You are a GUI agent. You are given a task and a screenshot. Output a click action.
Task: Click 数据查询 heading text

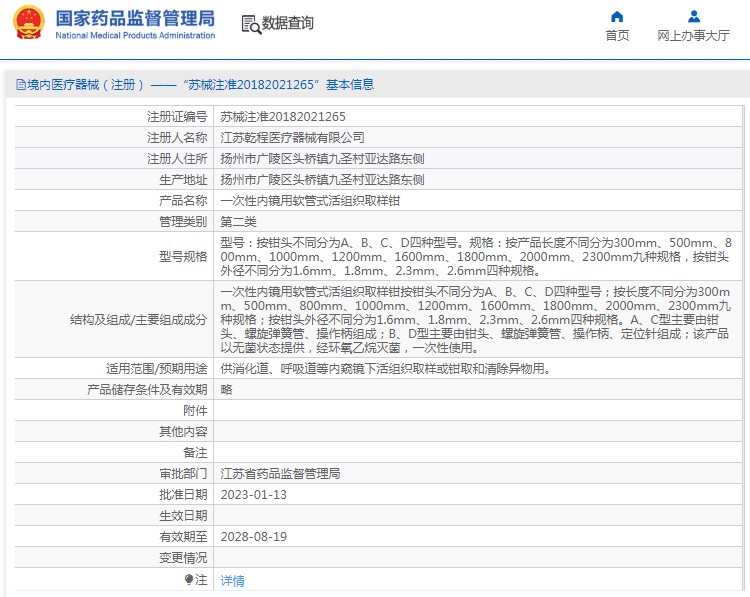(287, 23)
